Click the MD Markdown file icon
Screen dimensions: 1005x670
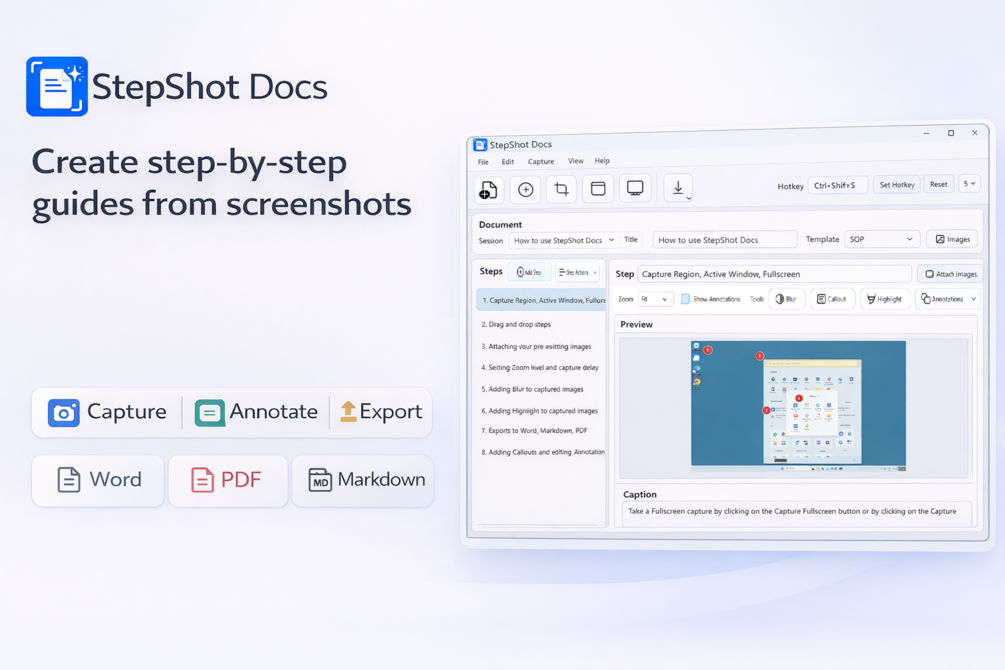(x=320, y=480)
